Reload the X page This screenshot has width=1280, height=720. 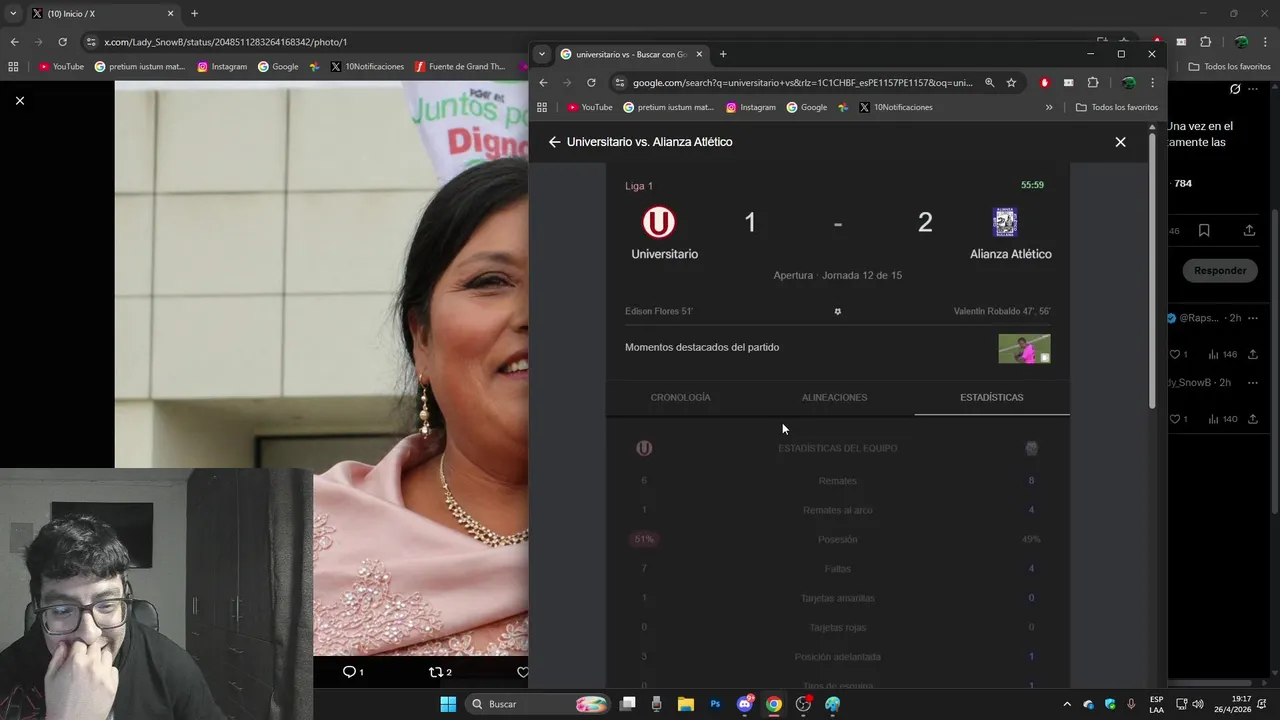tap(62, 42)
